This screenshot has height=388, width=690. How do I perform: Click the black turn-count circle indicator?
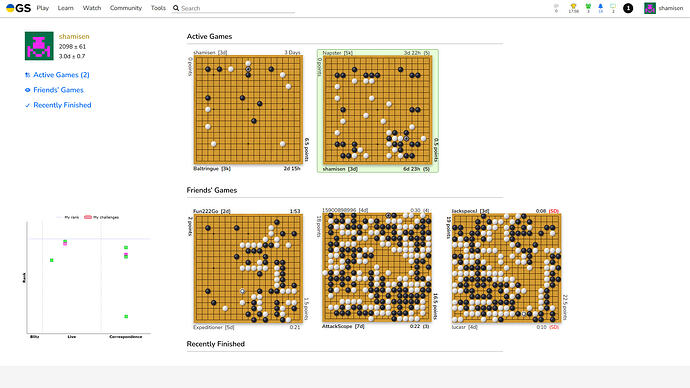point(628,8)
